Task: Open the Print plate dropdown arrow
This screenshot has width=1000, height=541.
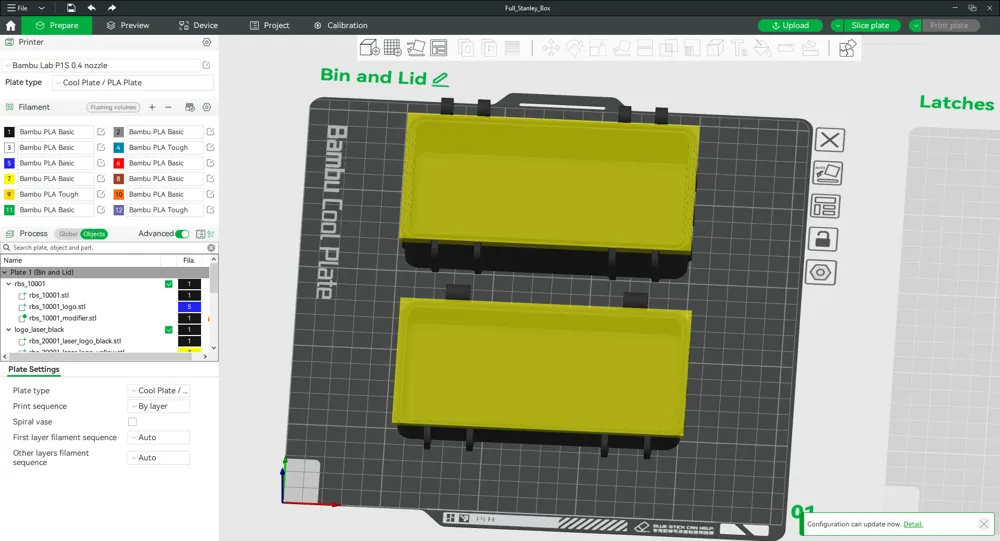Action: (x=916, y=26)
